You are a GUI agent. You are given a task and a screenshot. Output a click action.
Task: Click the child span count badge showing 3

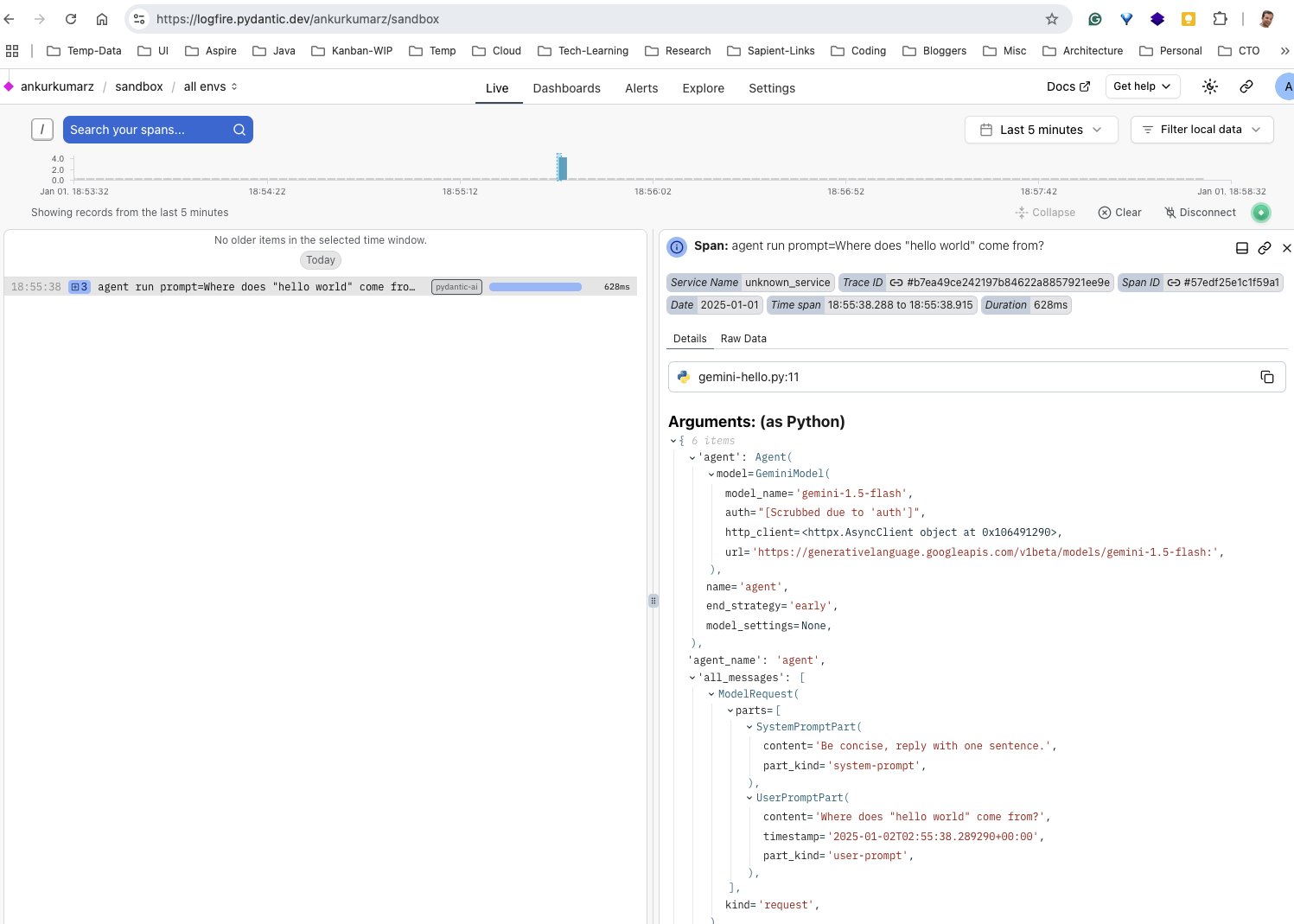80,287
